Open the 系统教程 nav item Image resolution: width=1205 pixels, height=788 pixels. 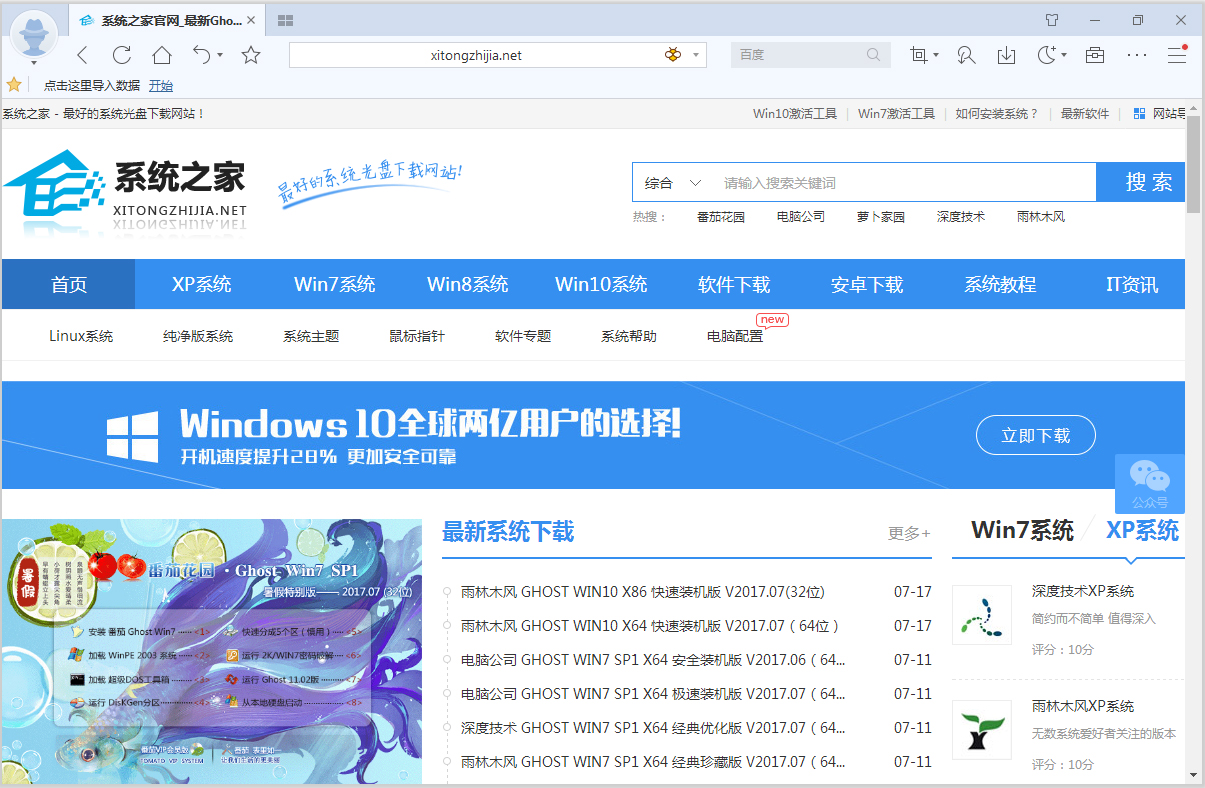tap(1000, 284)
